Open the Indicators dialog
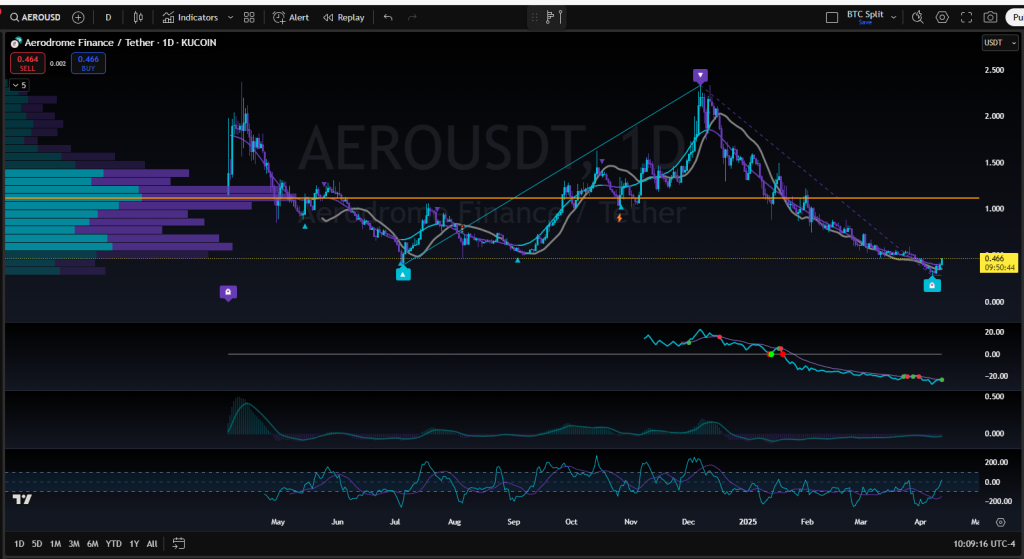The height and width of the screenshot is (559, 1024). pos(190,18)
